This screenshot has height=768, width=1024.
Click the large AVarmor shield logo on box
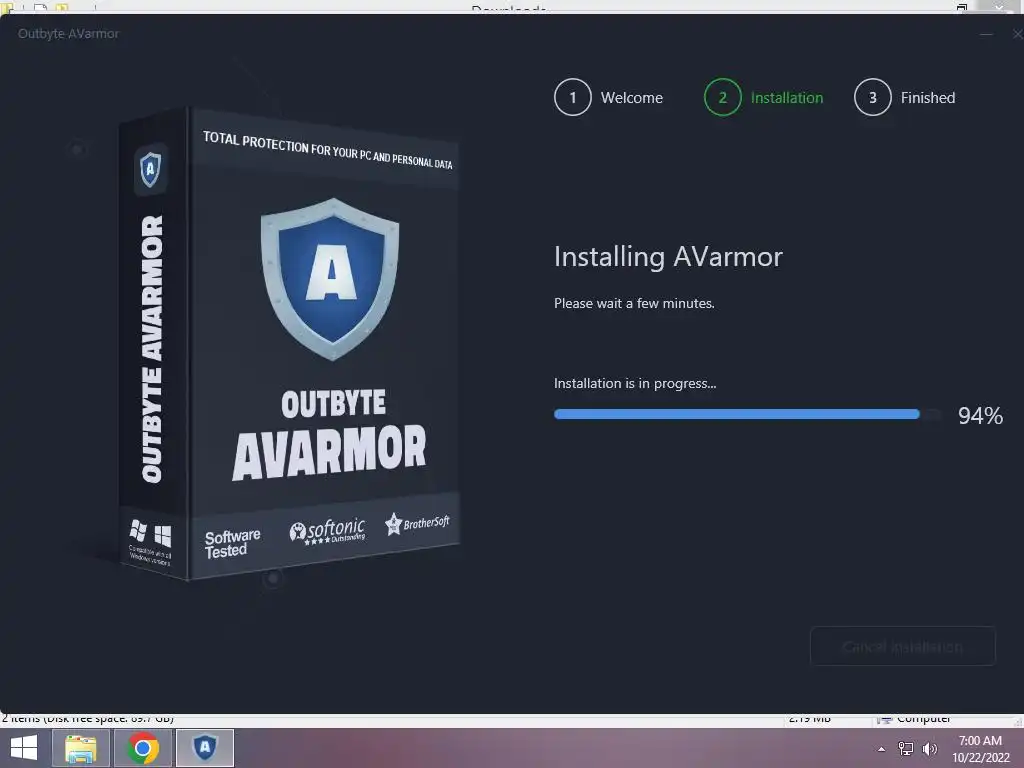click(330, 279)
